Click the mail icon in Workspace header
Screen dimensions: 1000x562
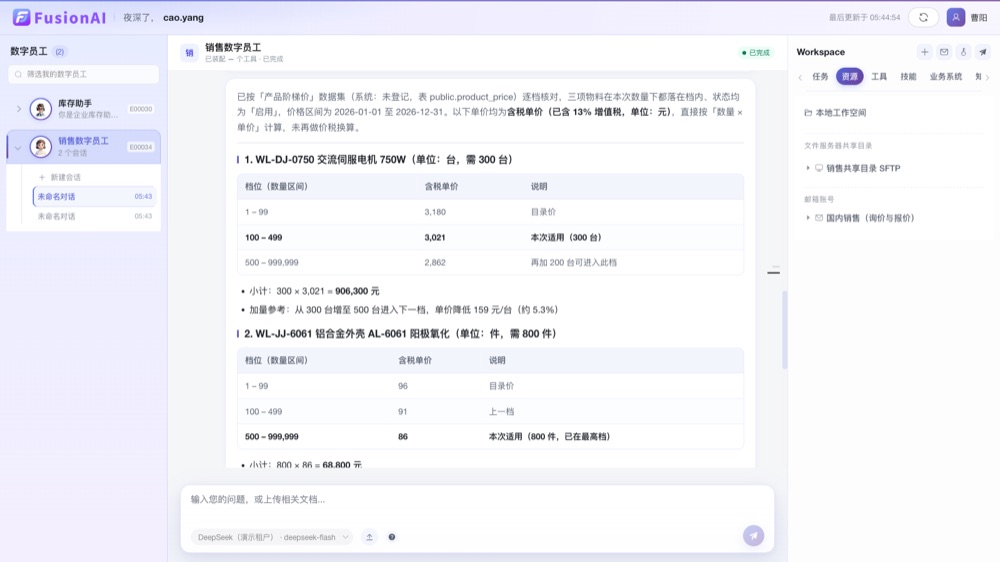point(944,52)
